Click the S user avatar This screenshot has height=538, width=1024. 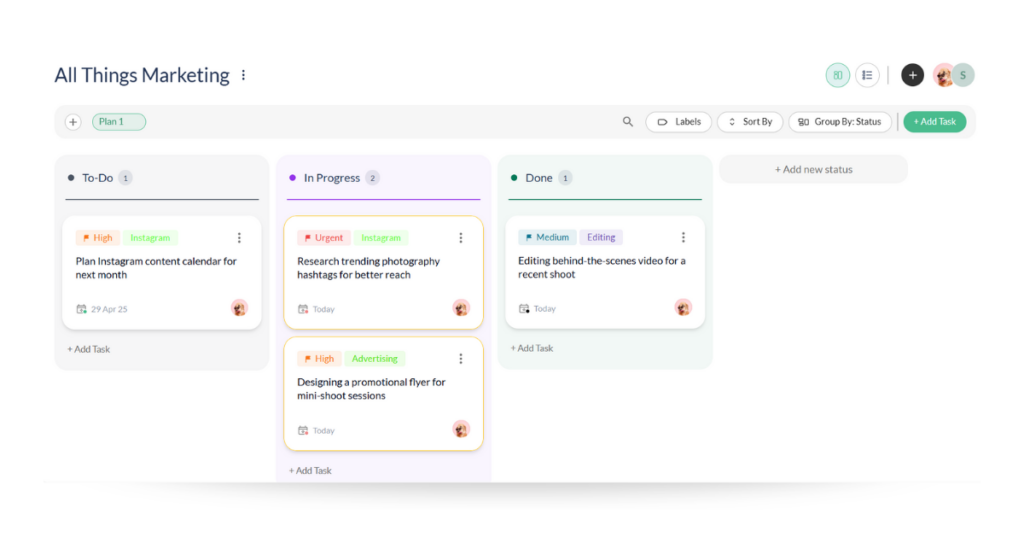coord(963,75)
